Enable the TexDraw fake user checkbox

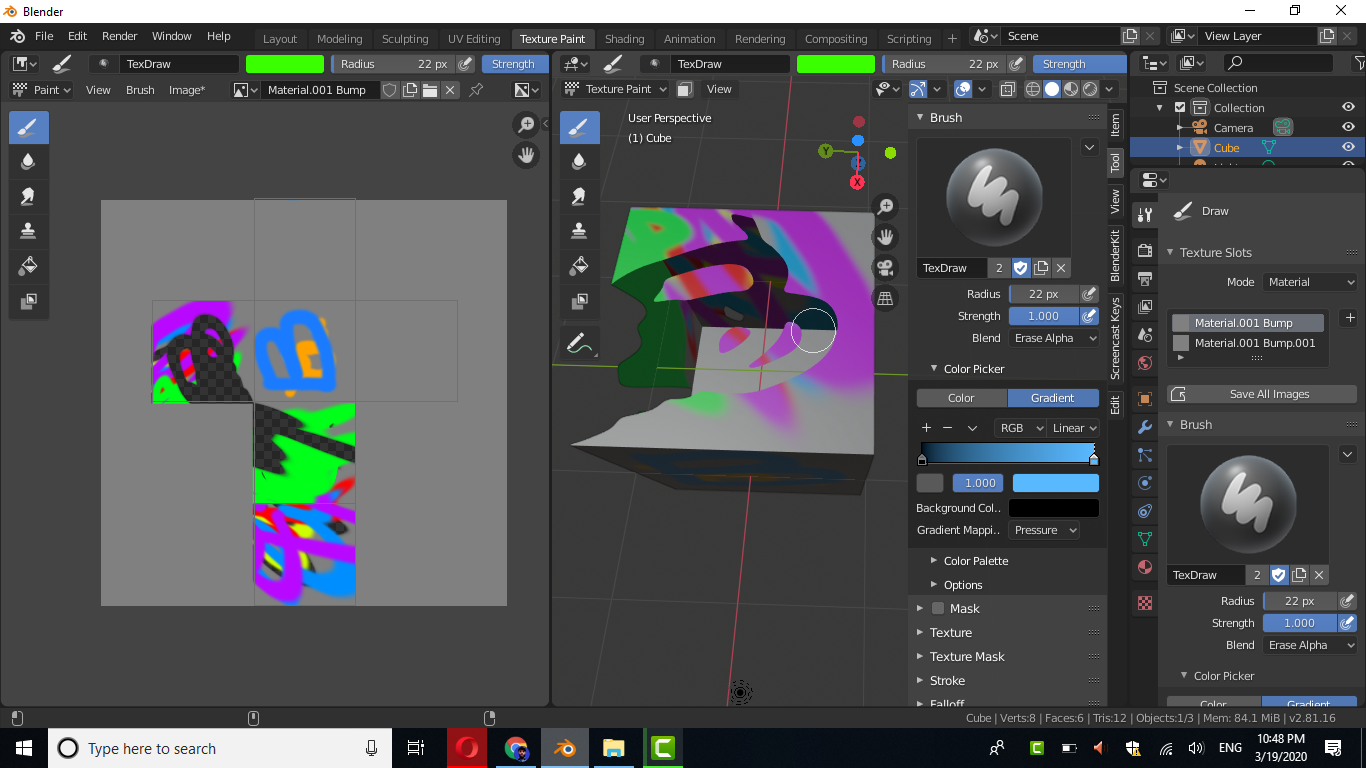coord(1021,268)
